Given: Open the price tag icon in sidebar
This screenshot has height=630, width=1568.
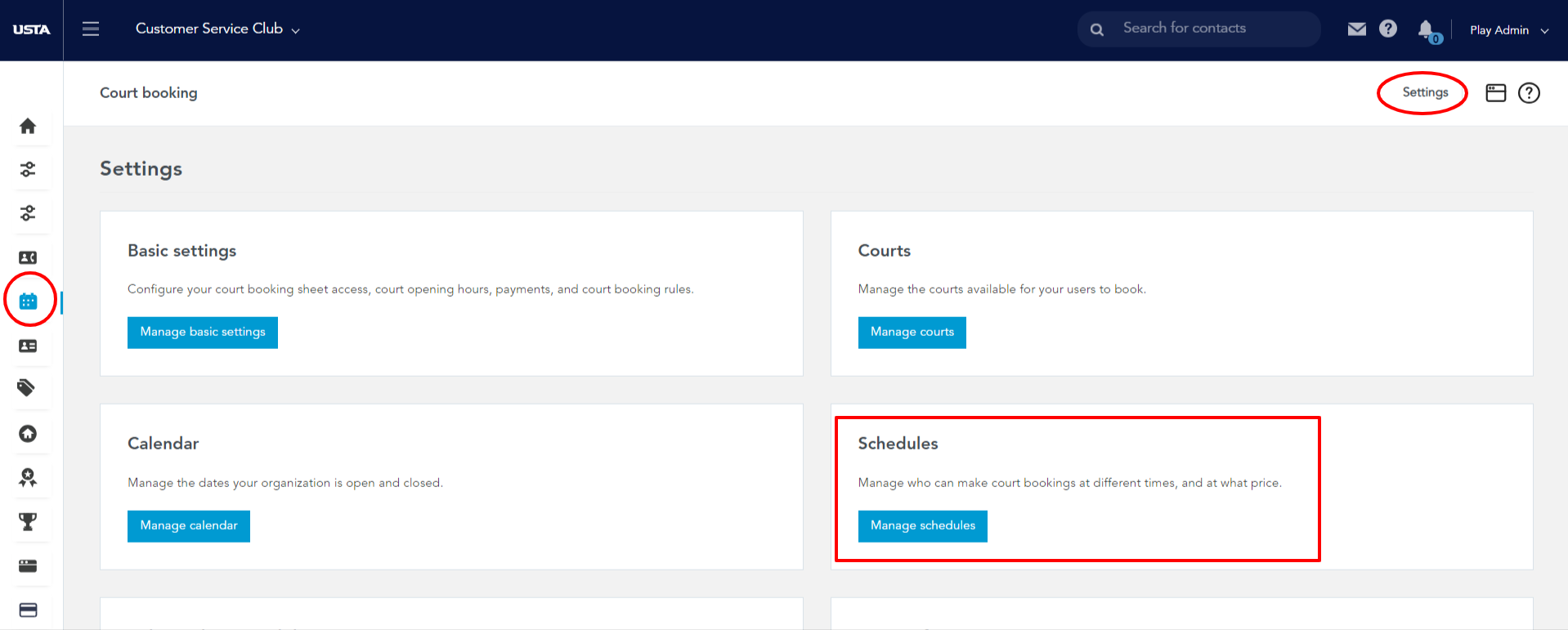Looking at the screenshot, I should pyautogui.click(x=27, y=388).
